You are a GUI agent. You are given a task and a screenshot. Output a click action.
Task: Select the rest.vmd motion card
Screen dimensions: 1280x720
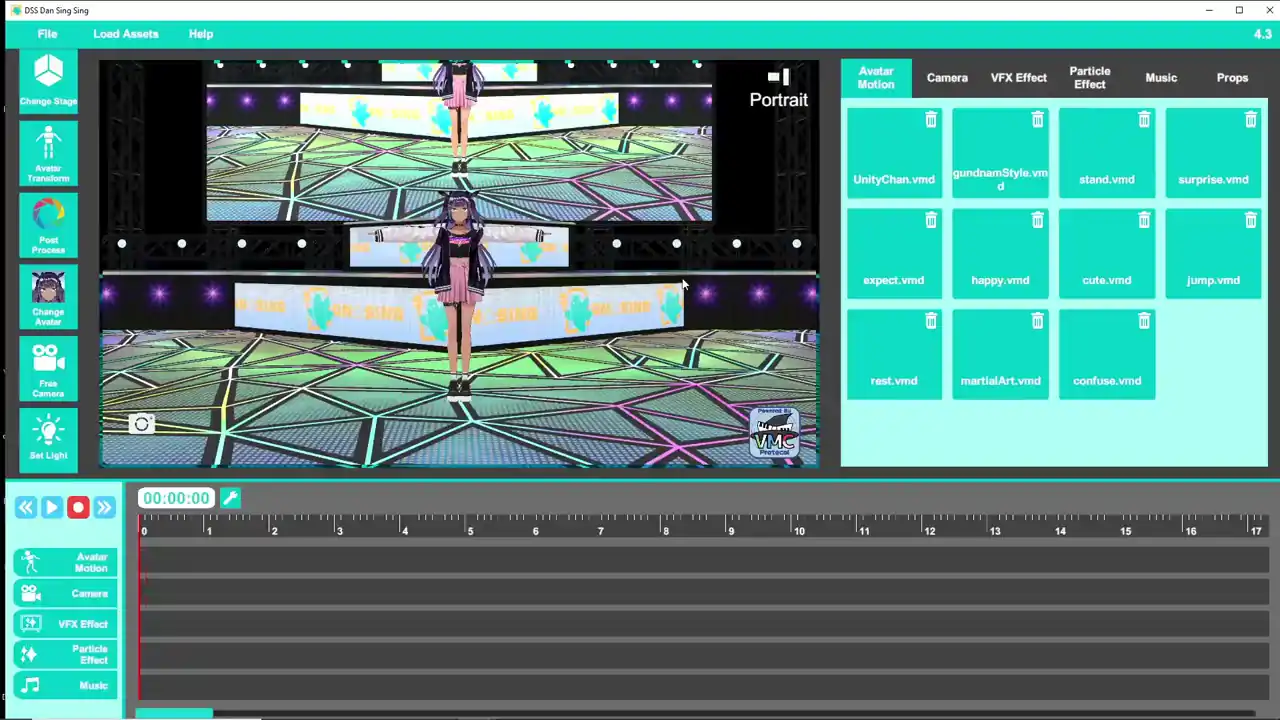894,354
